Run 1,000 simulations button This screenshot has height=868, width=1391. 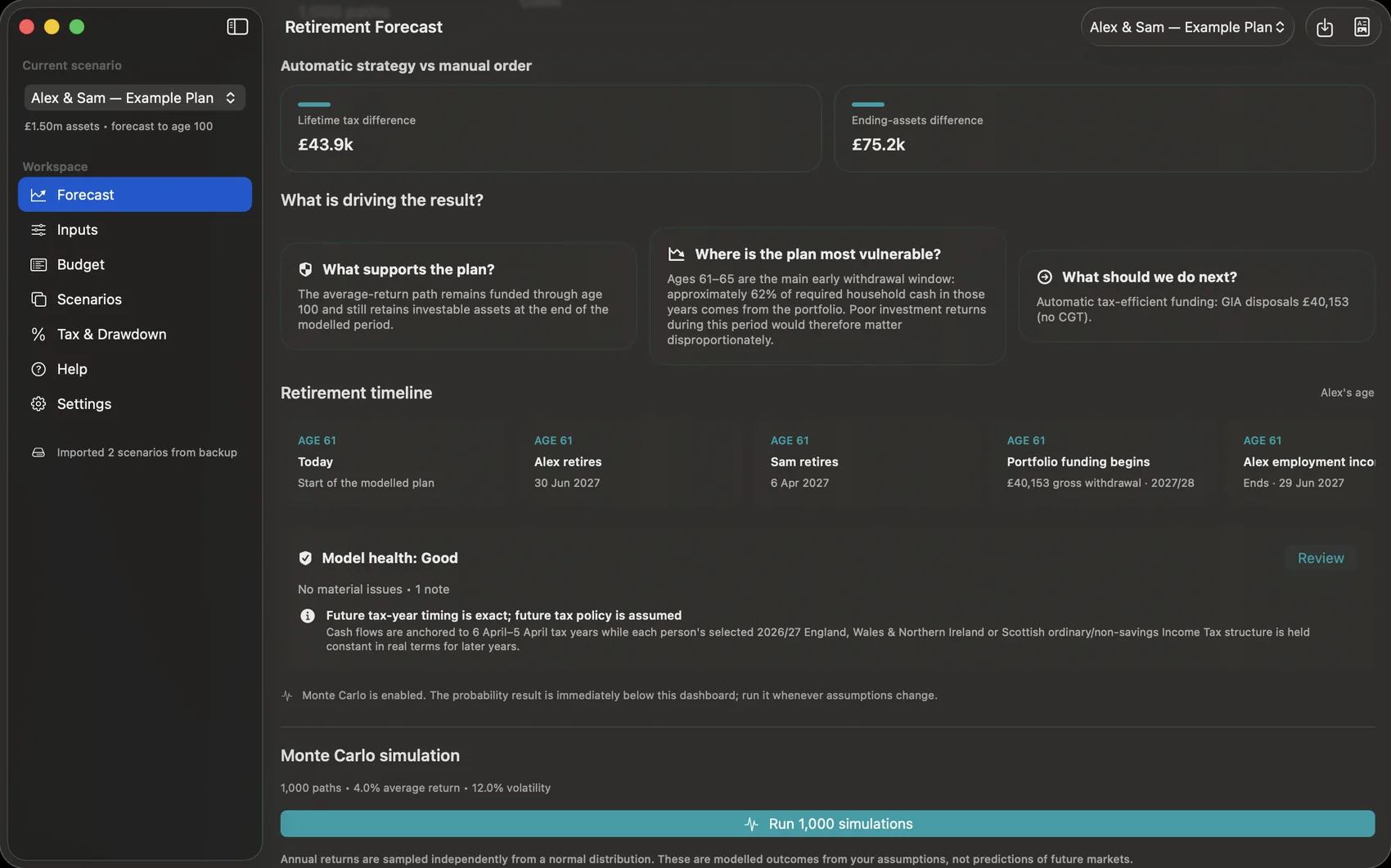pos(827,824)
